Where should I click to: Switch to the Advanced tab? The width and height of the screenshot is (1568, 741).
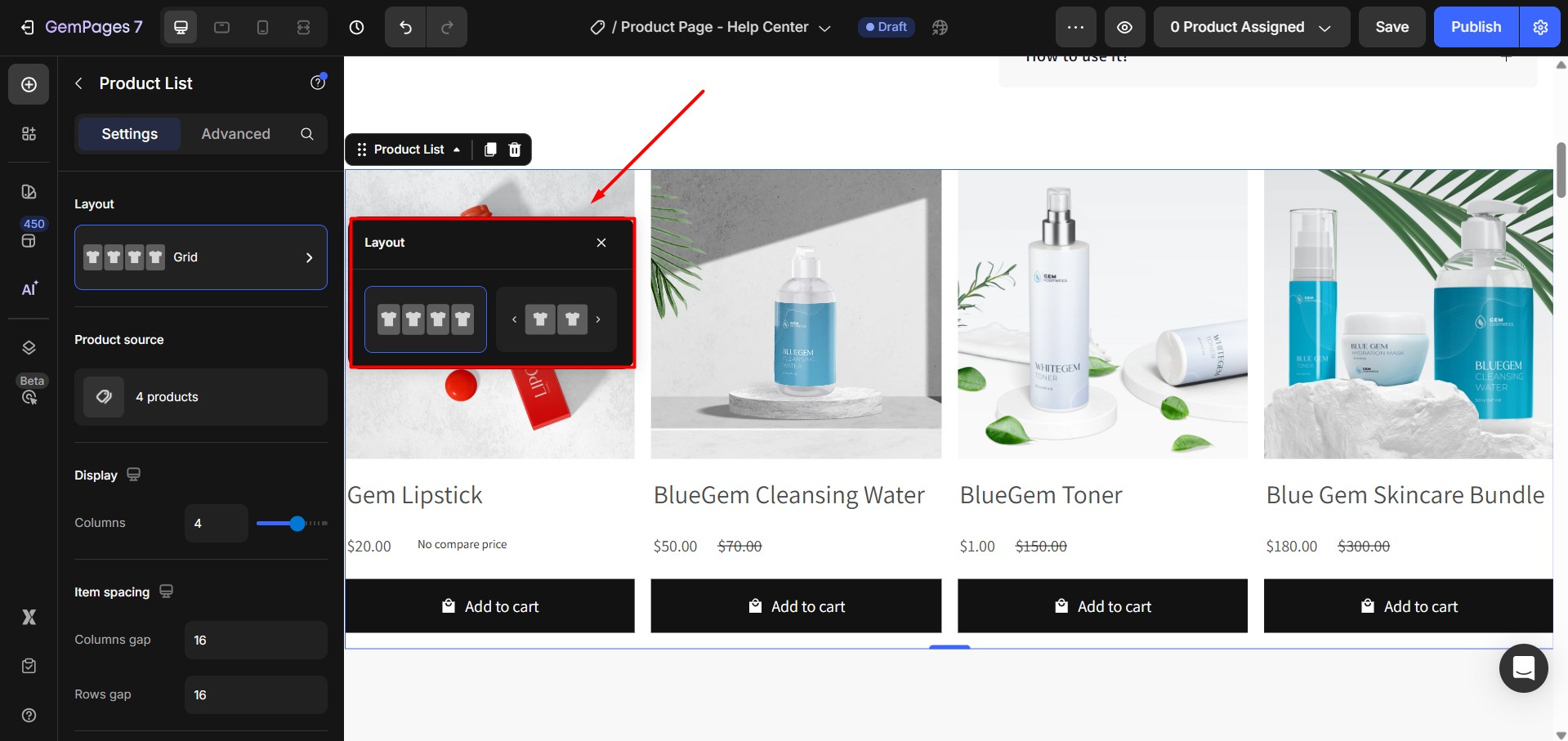[x=235, y=133]
